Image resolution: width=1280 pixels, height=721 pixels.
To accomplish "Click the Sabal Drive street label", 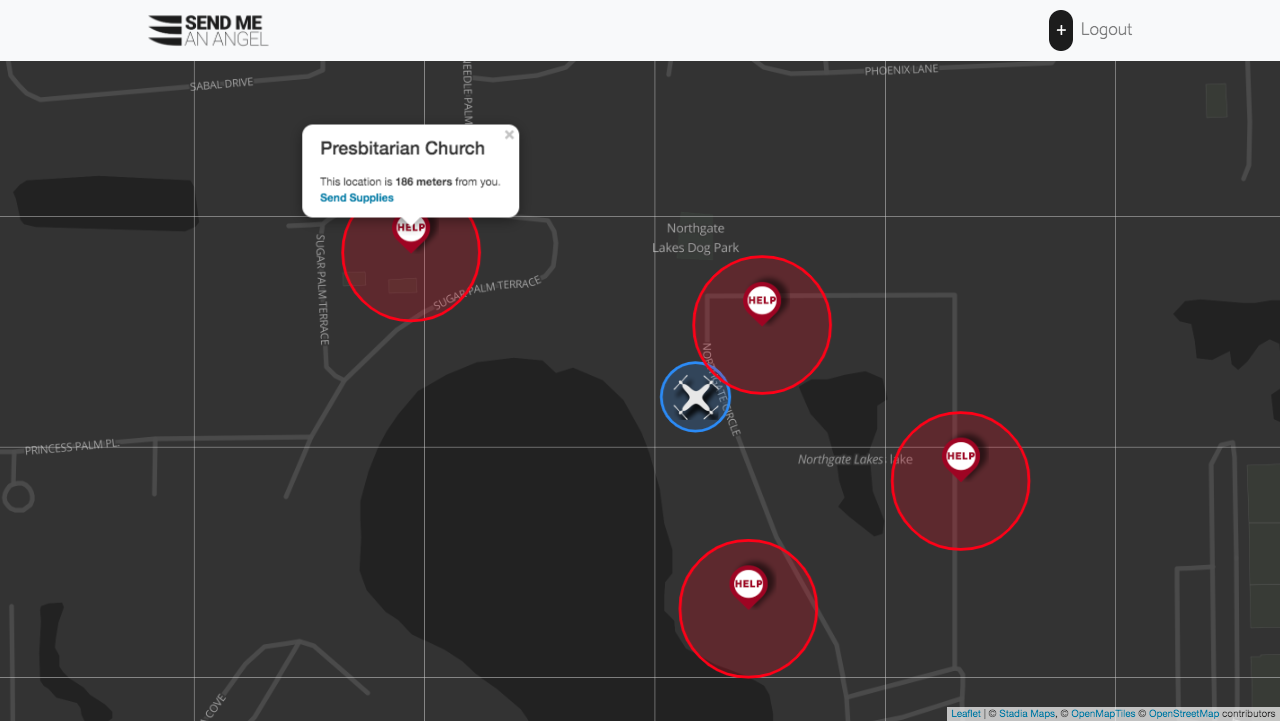I will pyautogui.click(x=221, y=84).
